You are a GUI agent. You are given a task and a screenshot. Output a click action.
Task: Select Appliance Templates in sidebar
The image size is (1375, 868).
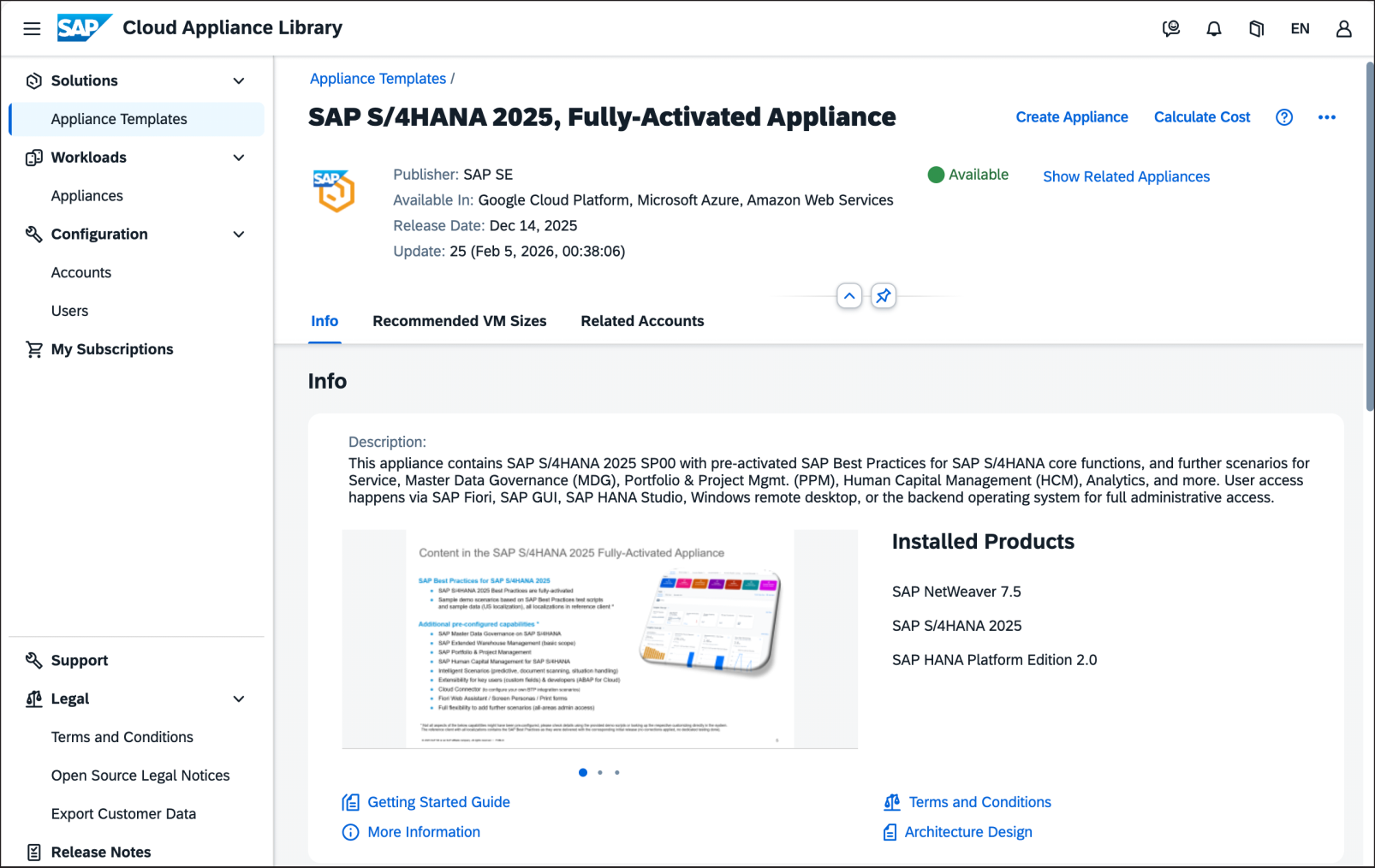(137, 119)
